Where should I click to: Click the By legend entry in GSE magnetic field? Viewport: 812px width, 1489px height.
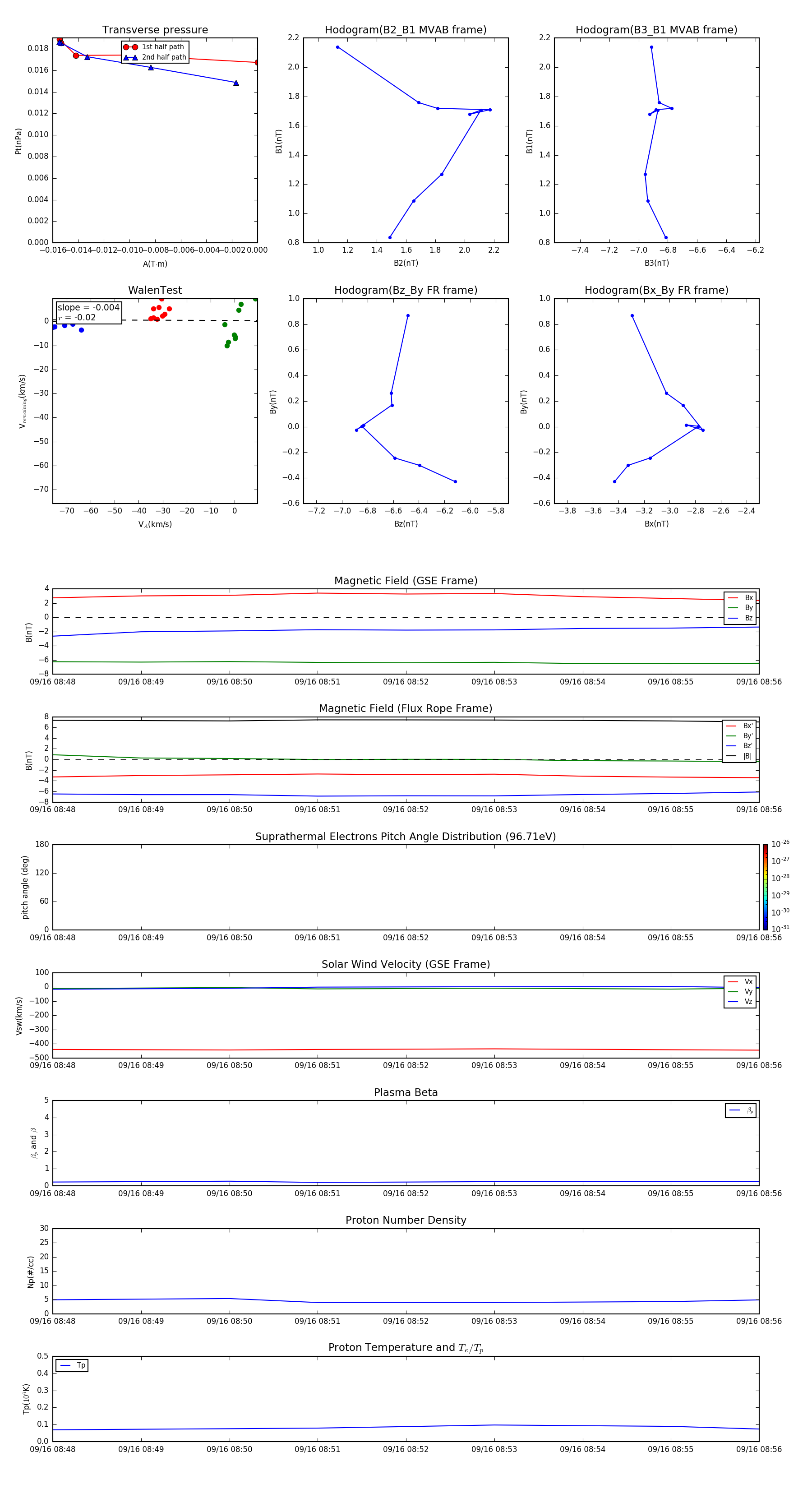tap(740, 607)
